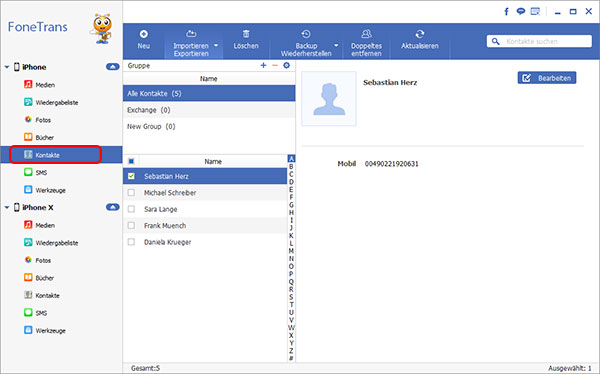
Task: Select contact name Frank Muench
Action: coord(165,225)
